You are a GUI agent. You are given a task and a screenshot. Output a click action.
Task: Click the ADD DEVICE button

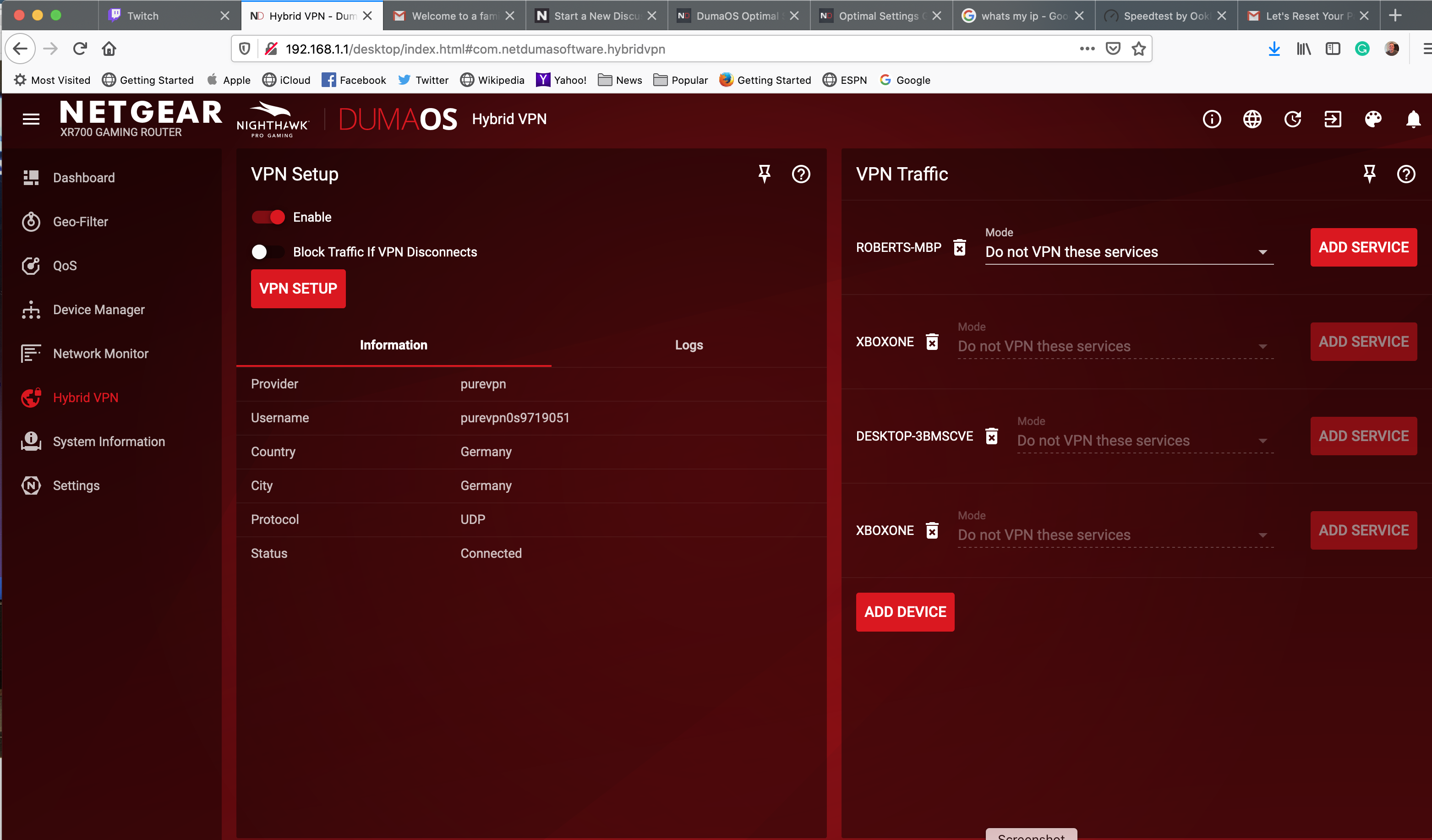[905, 612]
